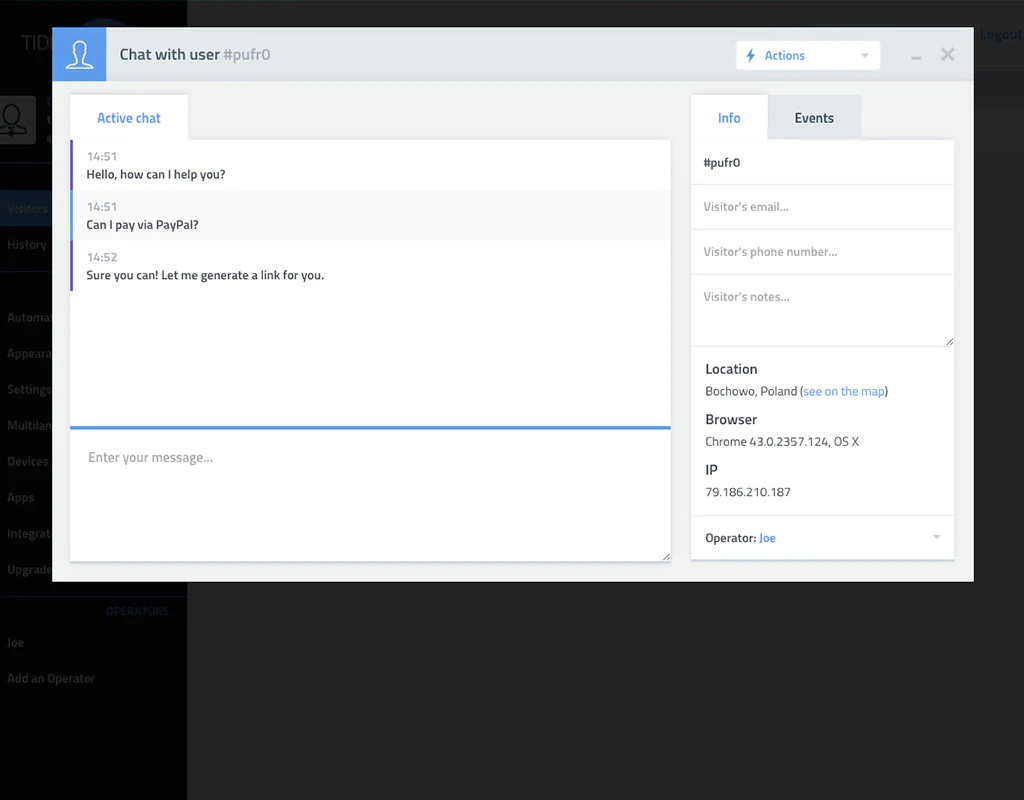This screenshot has width=1024, height=800.
Task: Switch to the Events tab
Action: point(814,118)
